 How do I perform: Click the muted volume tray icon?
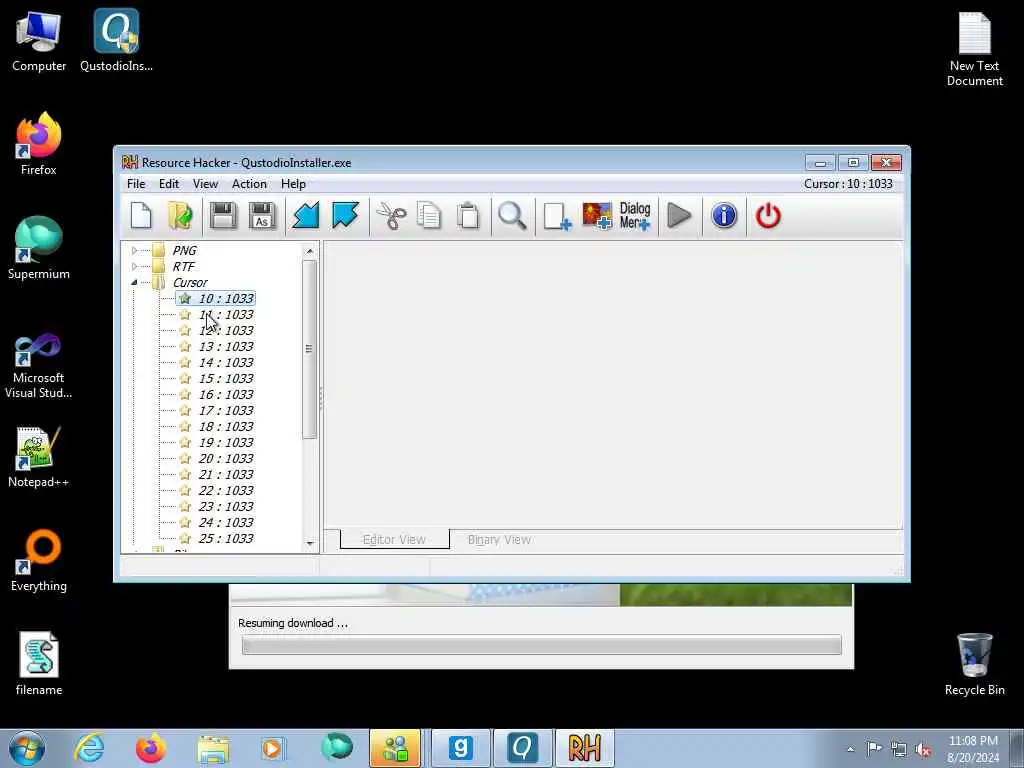click(x=923, y=749)
